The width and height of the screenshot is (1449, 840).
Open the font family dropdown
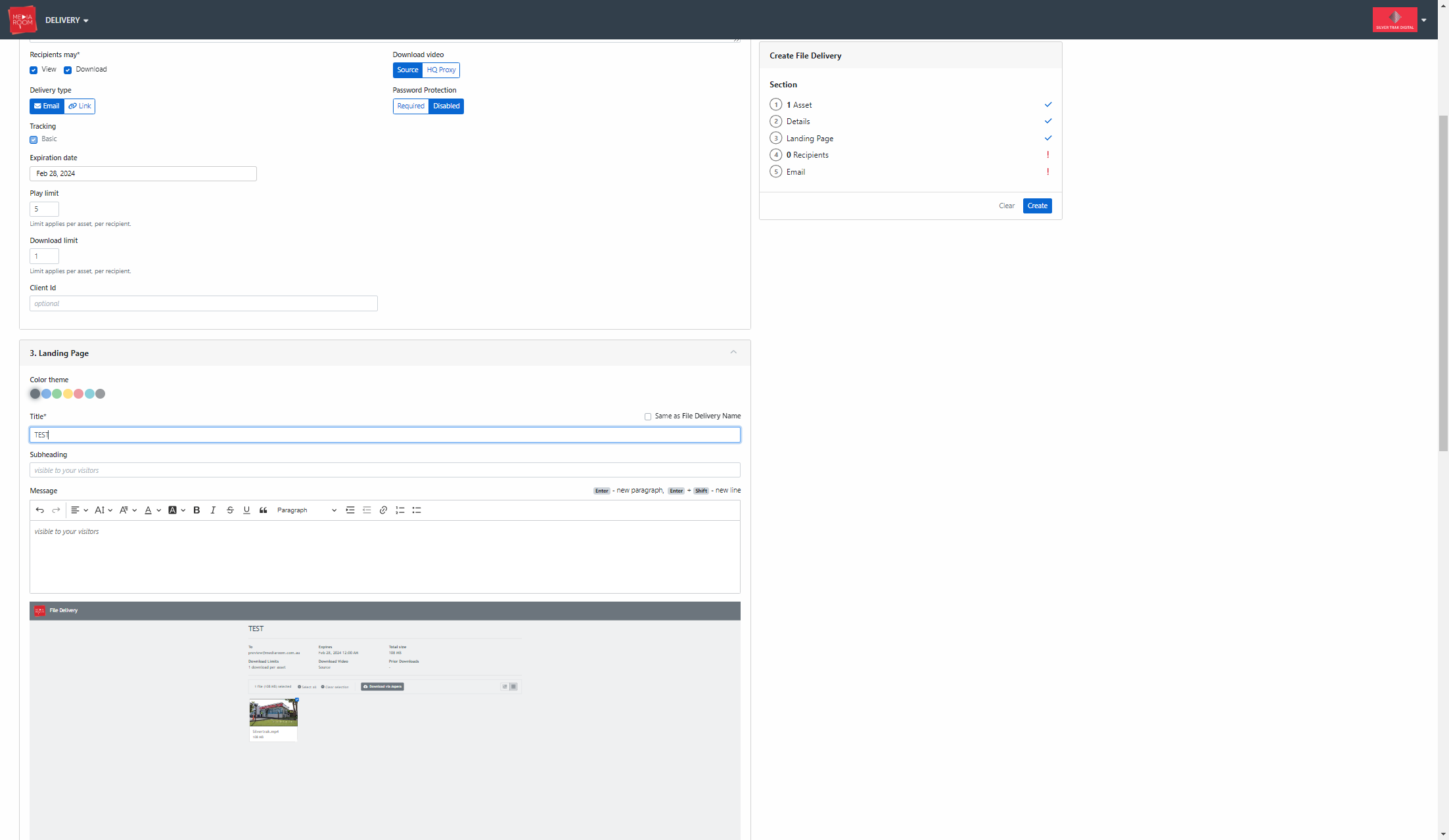tap(127, 510)
